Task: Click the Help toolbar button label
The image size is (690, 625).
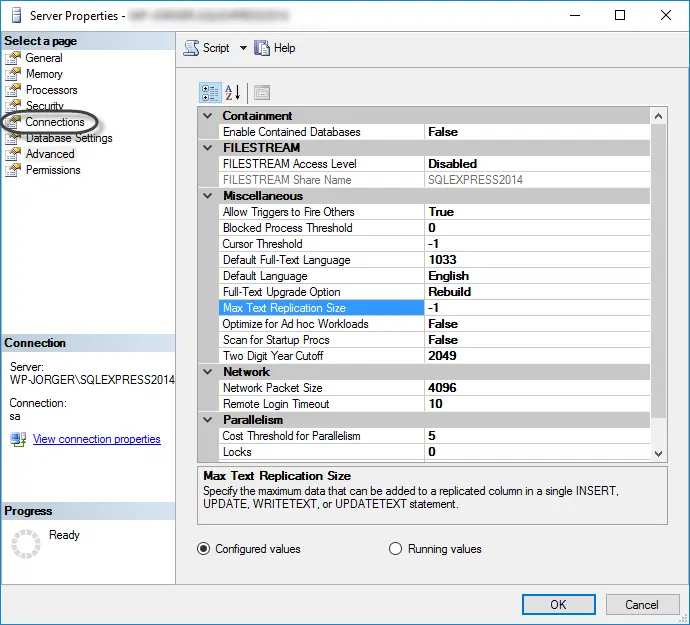Action: pos(284,48)
